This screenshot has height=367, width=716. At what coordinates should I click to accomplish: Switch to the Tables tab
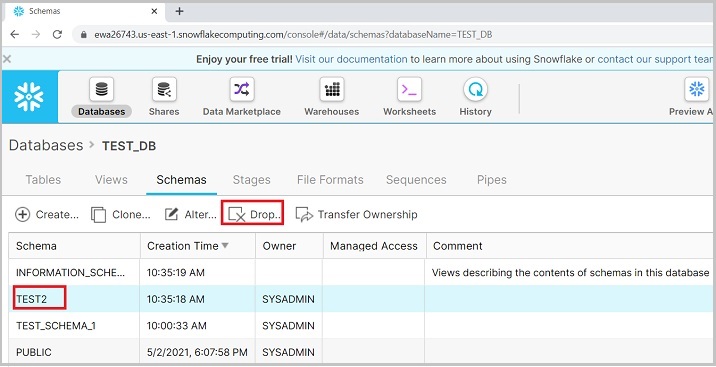43,179
